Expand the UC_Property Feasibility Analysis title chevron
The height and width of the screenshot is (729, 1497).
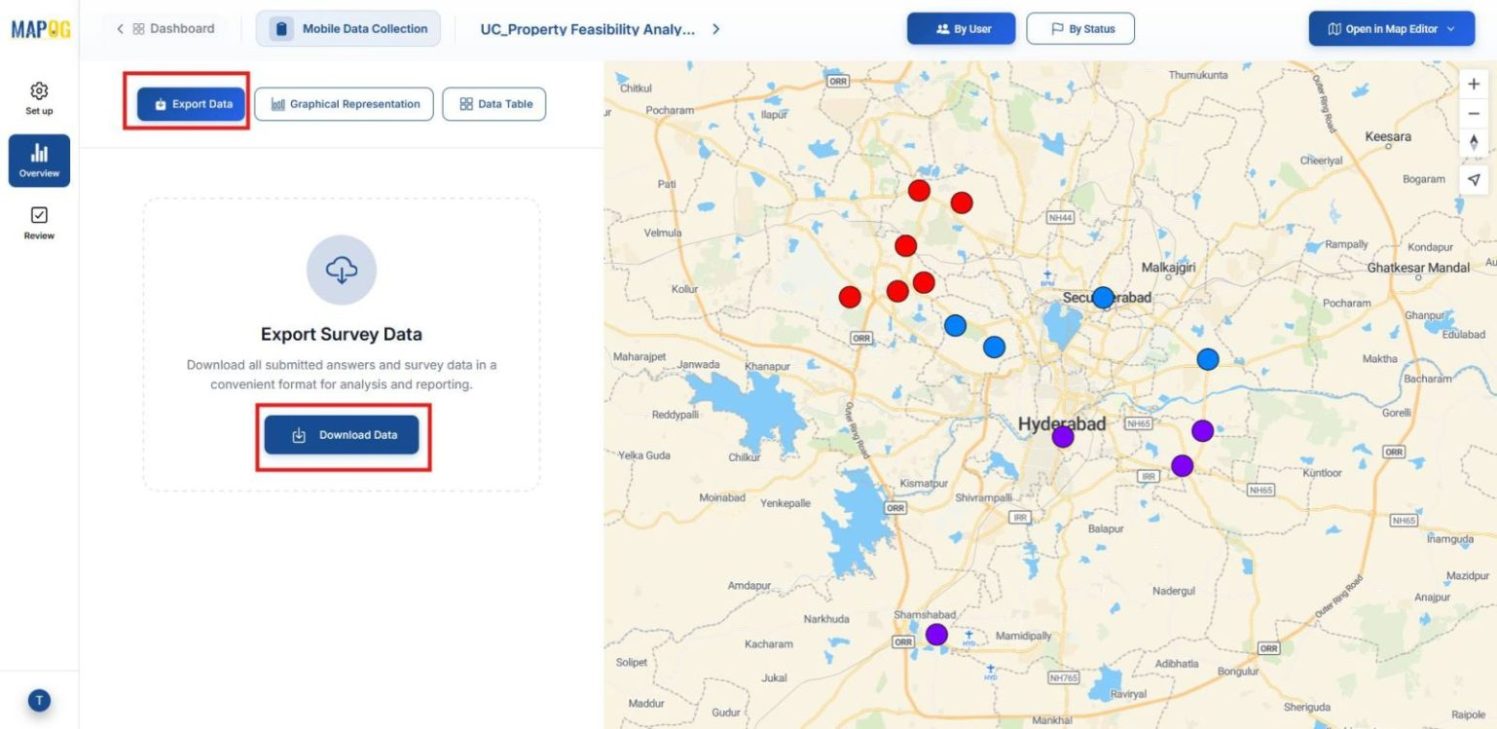(x=716, y=29)
